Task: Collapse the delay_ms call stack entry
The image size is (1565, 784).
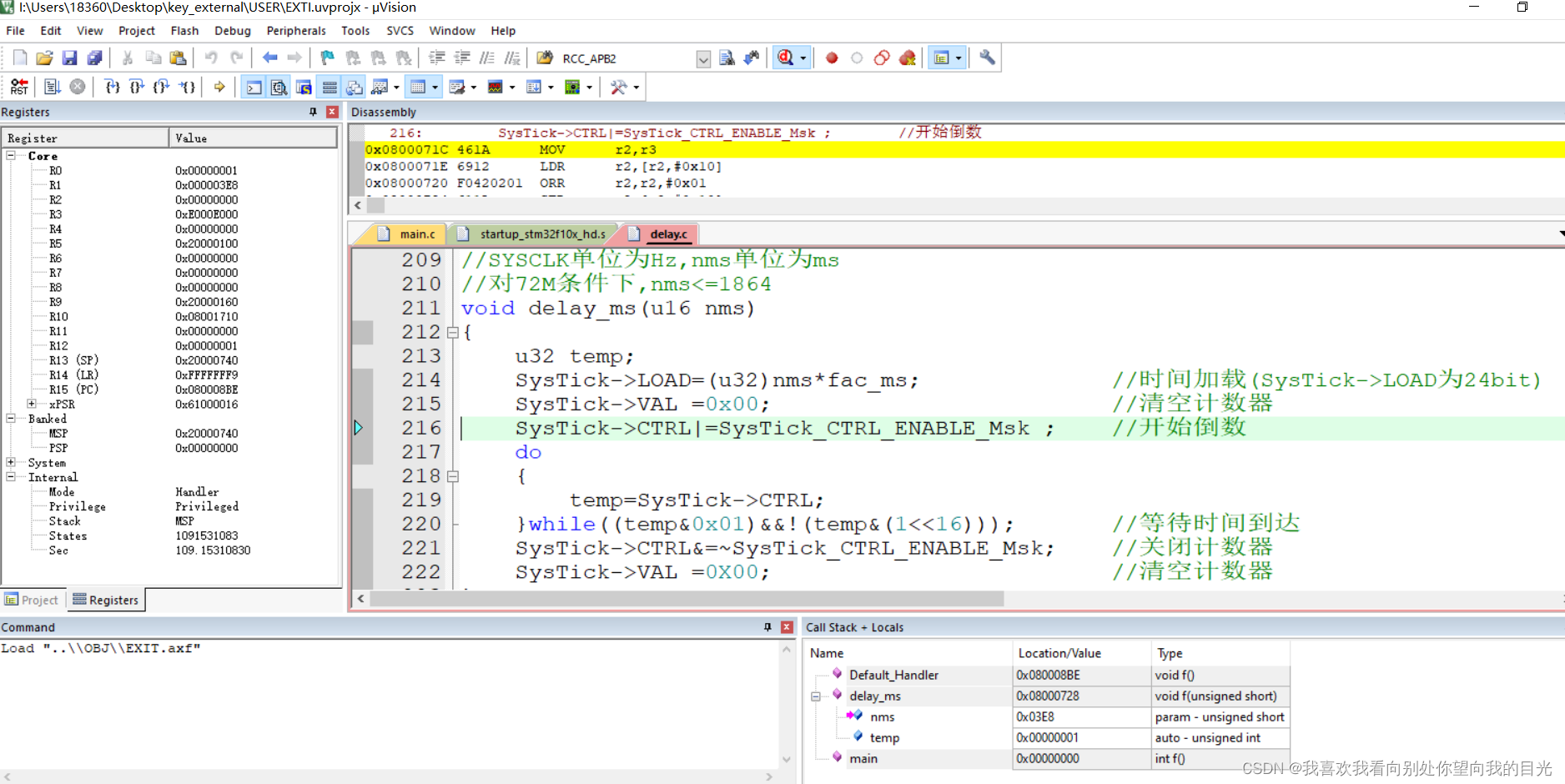Action: [815, 696]
